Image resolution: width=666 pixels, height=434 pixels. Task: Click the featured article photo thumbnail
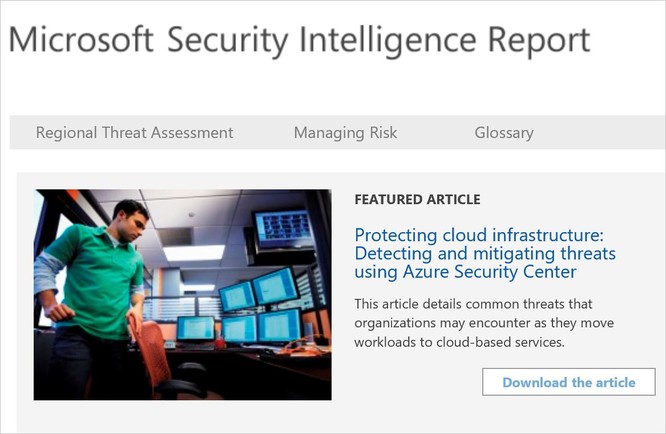pyautogui.click(x=183, y=294)
